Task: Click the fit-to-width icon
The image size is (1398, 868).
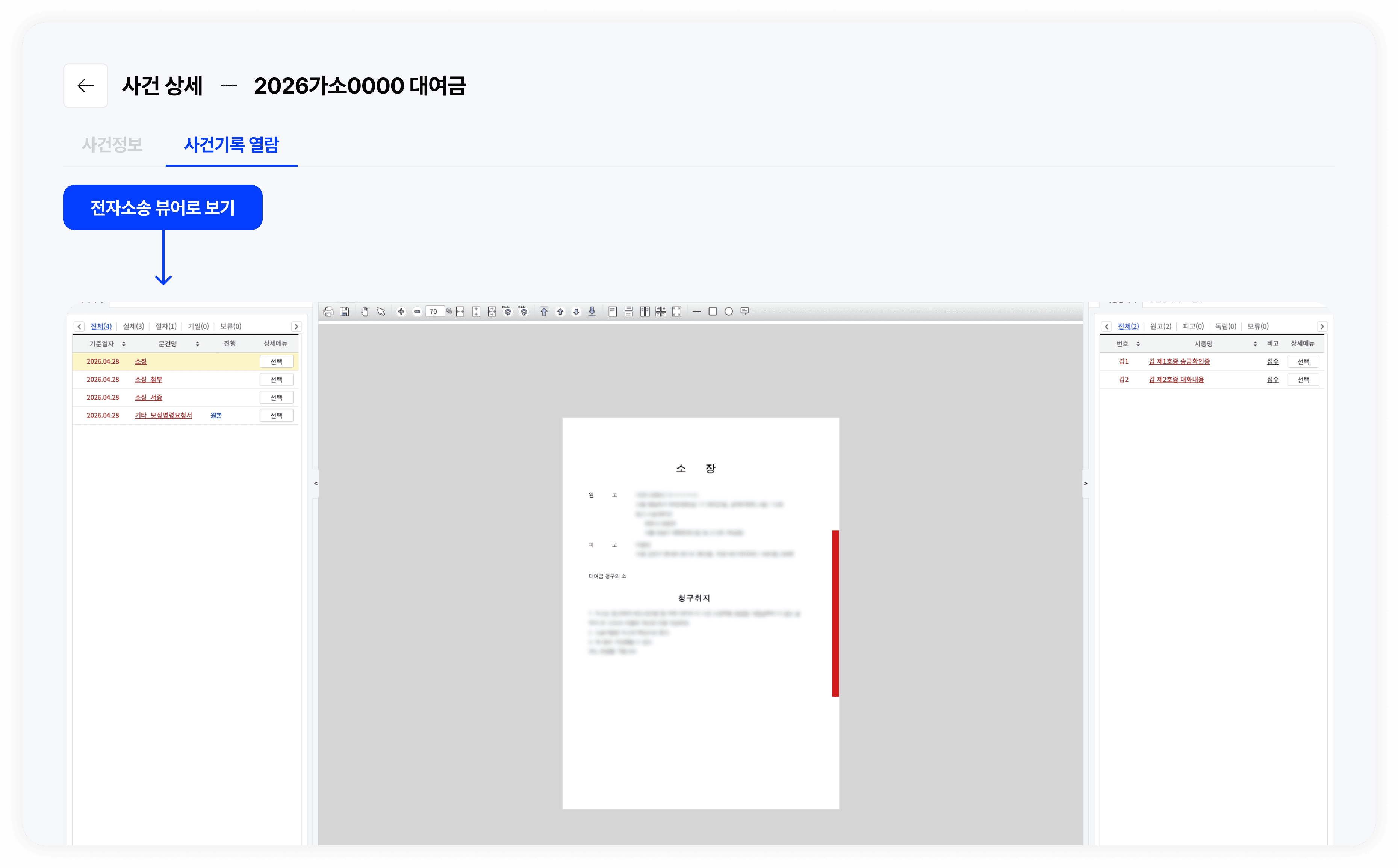Action: point(460,312)
